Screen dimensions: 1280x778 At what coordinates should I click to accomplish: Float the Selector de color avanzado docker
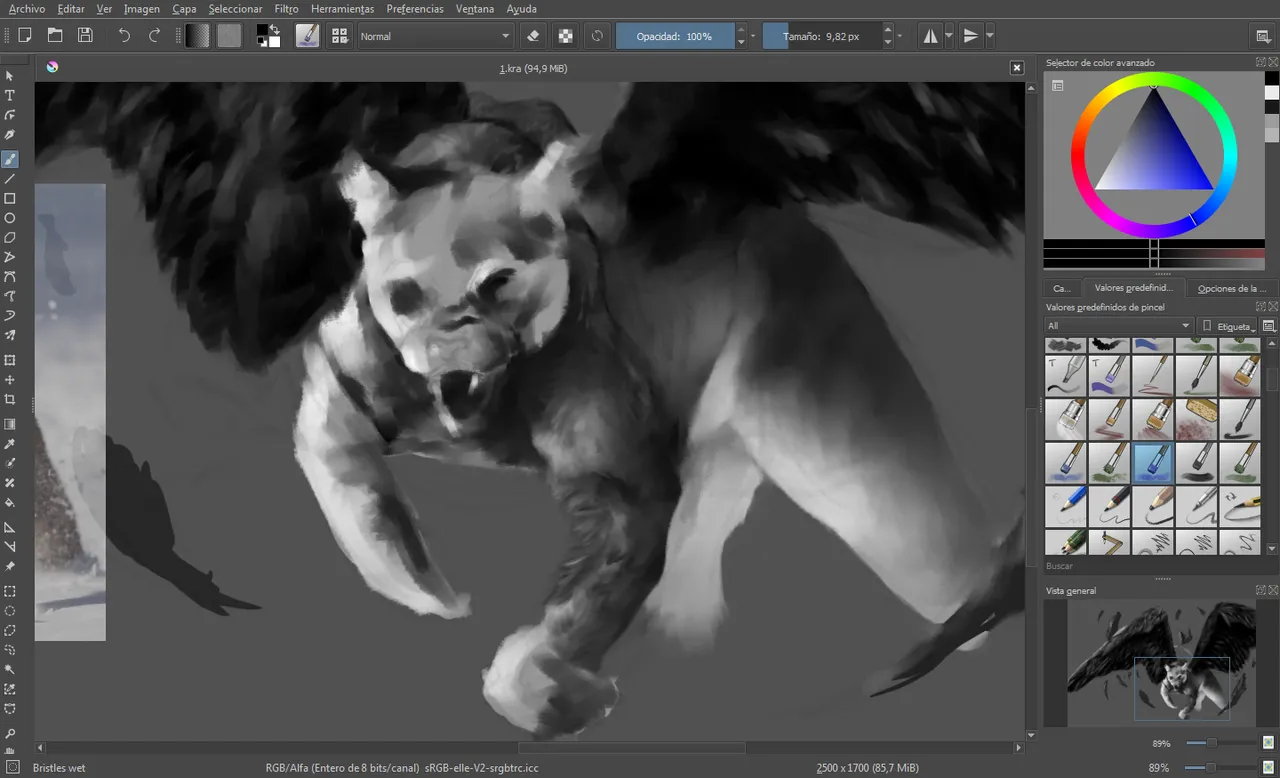click(x=1261, y=62)
